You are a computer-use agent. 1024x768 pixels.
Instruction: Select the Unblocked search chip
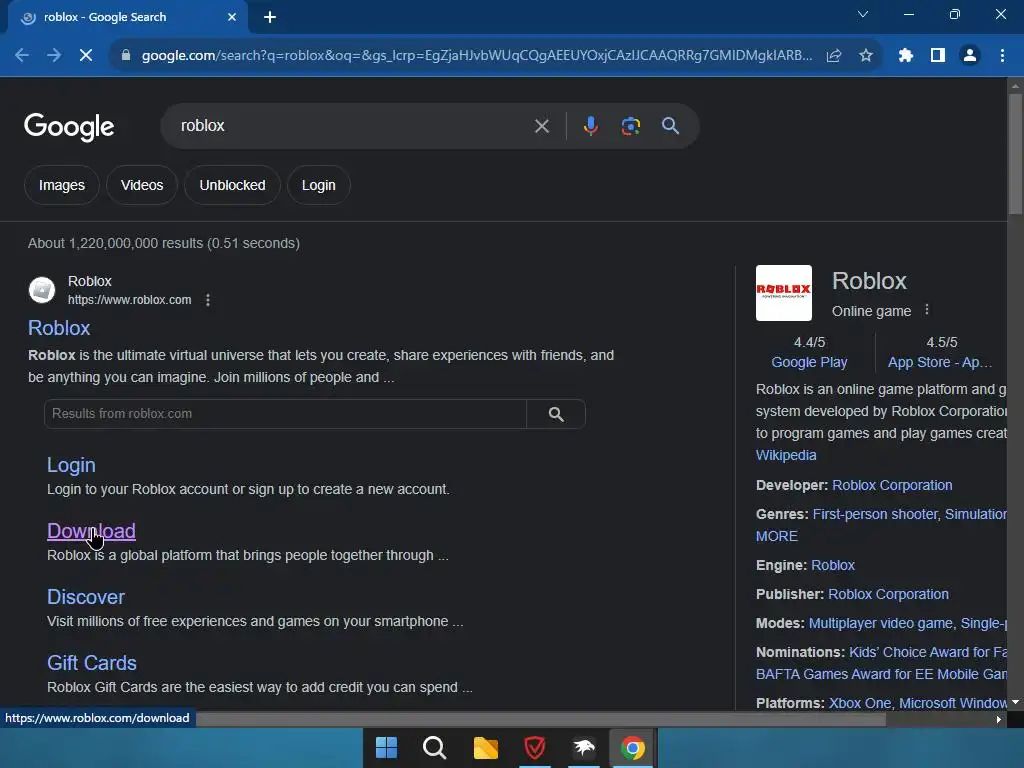[x=232, y=185]
